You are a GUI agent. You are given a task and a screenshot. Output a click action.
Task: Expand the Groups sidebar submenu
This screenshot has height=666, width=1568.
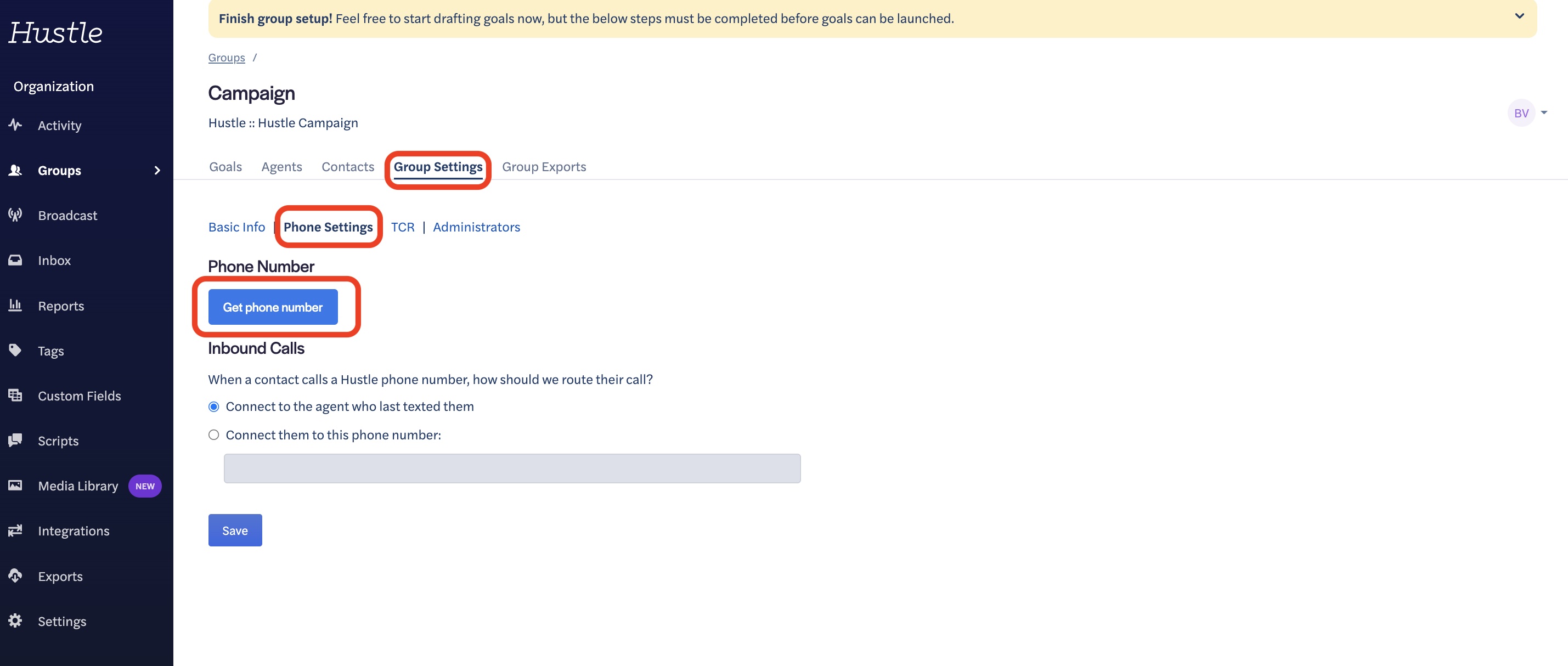tap(157, 171)
